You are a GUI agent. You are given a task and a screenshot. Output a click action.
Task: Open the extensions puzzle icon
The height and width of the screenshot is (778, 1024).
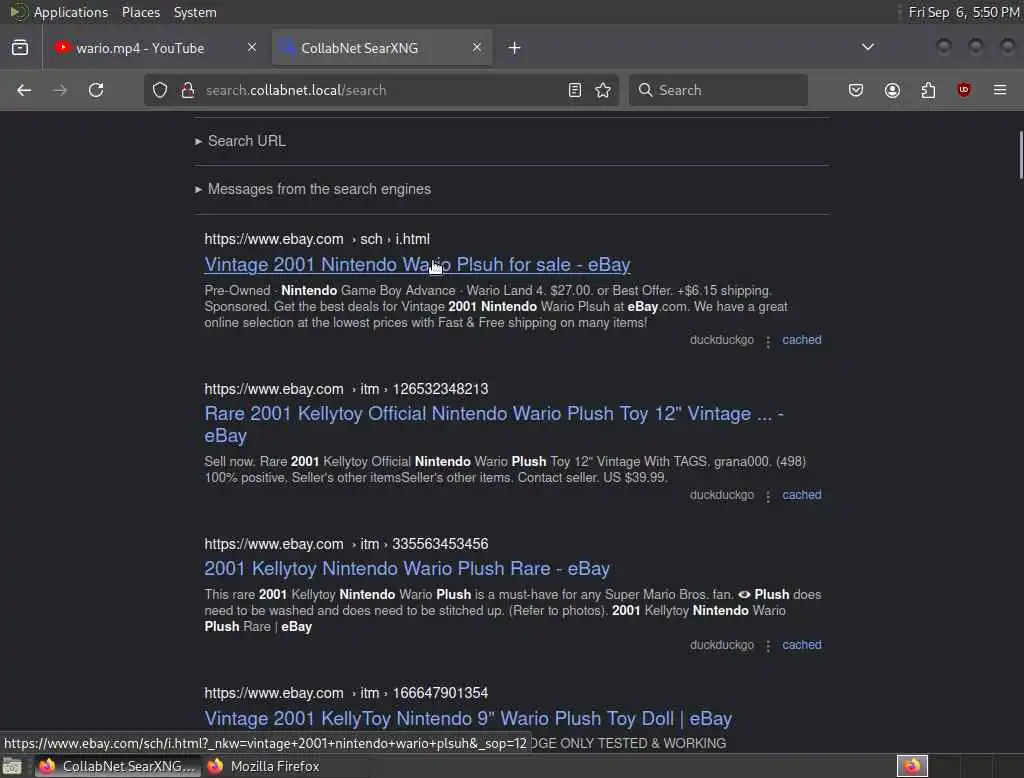pos(928,90)
